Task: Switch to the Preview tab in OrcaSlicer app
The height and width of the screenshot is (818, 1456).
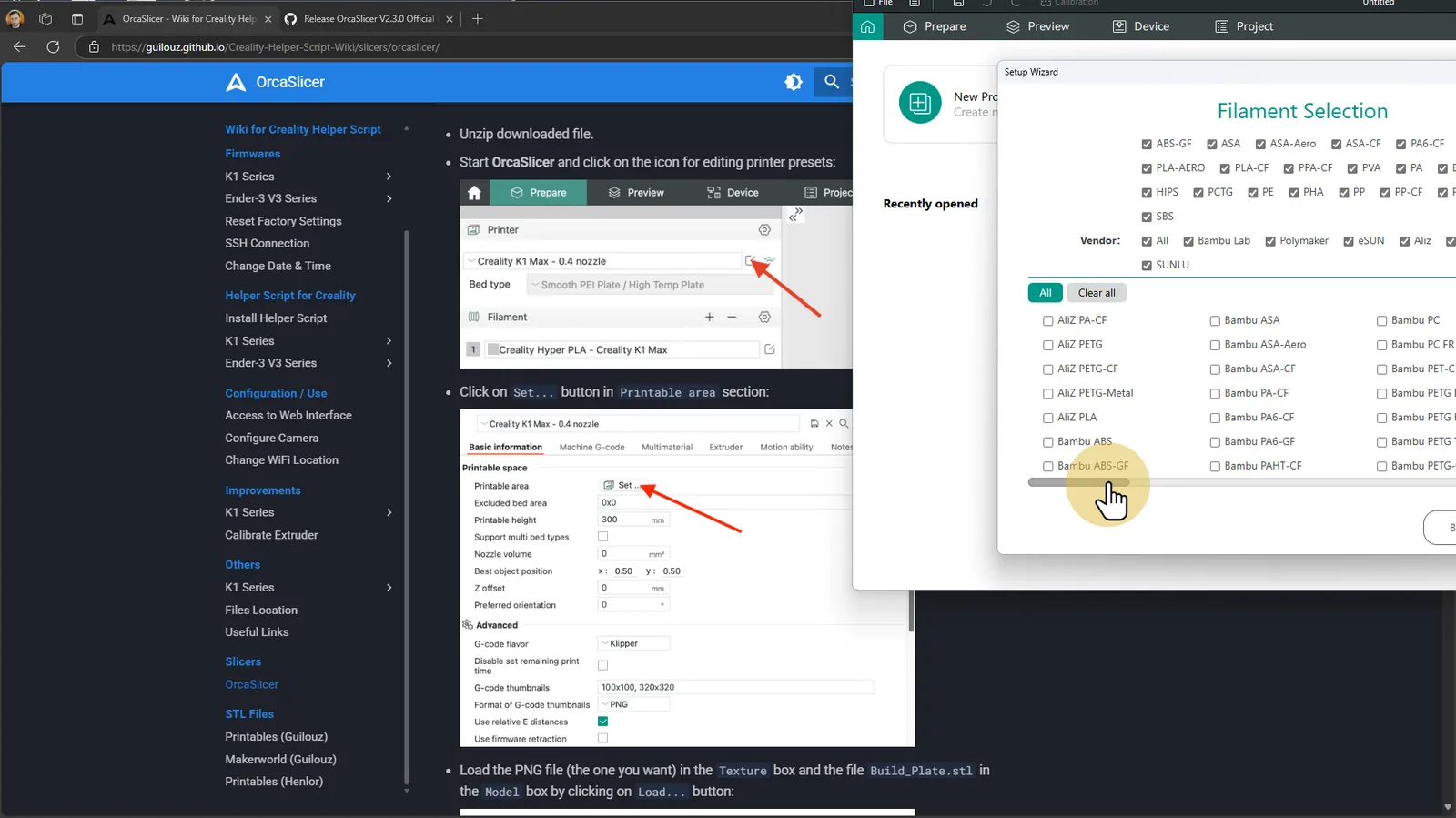Action: point(1037,26)
